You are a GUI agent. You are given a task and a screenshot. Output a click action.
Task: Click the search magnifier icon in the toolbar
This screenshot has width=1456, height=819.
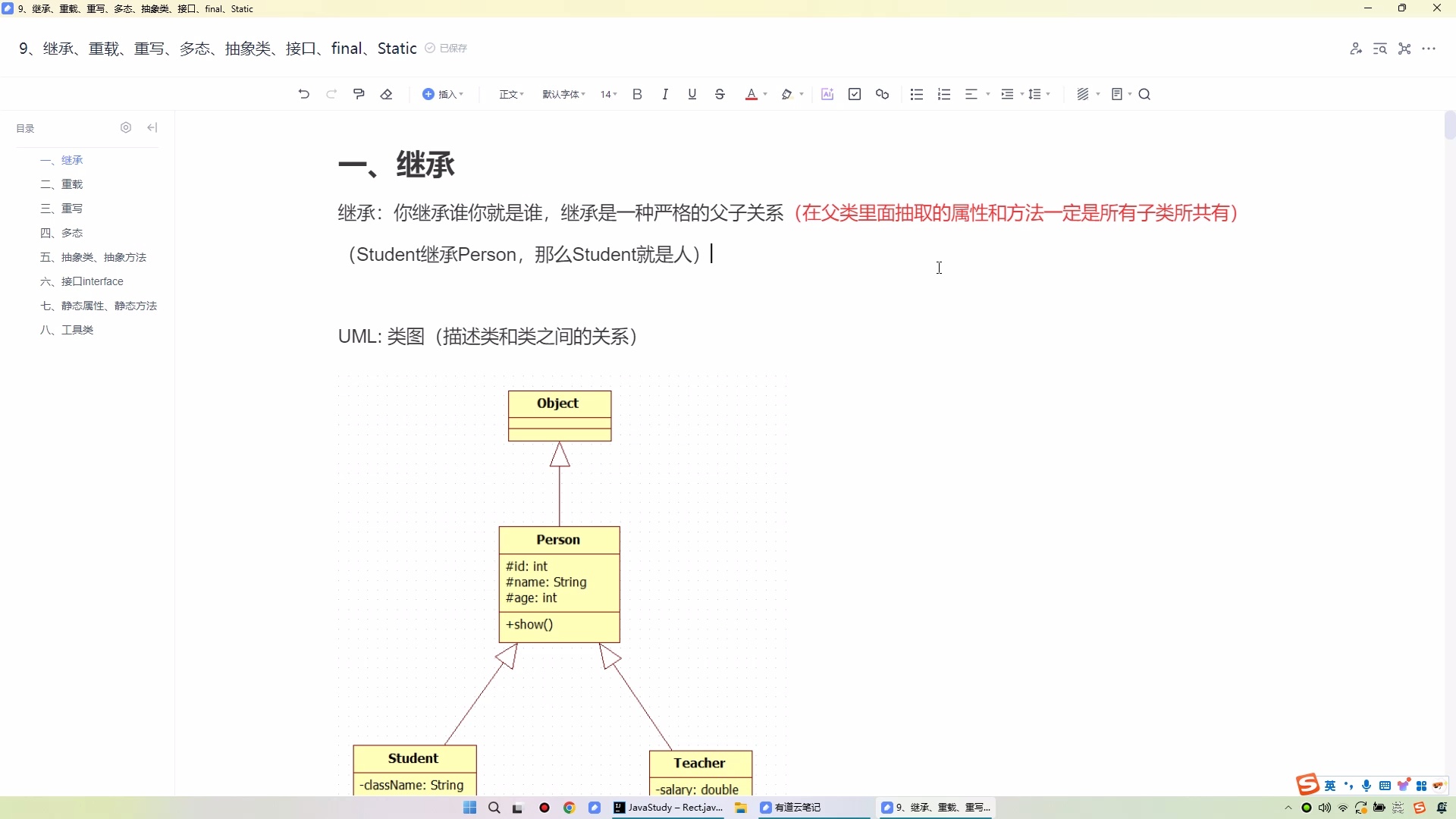(x=1145, y=93)
